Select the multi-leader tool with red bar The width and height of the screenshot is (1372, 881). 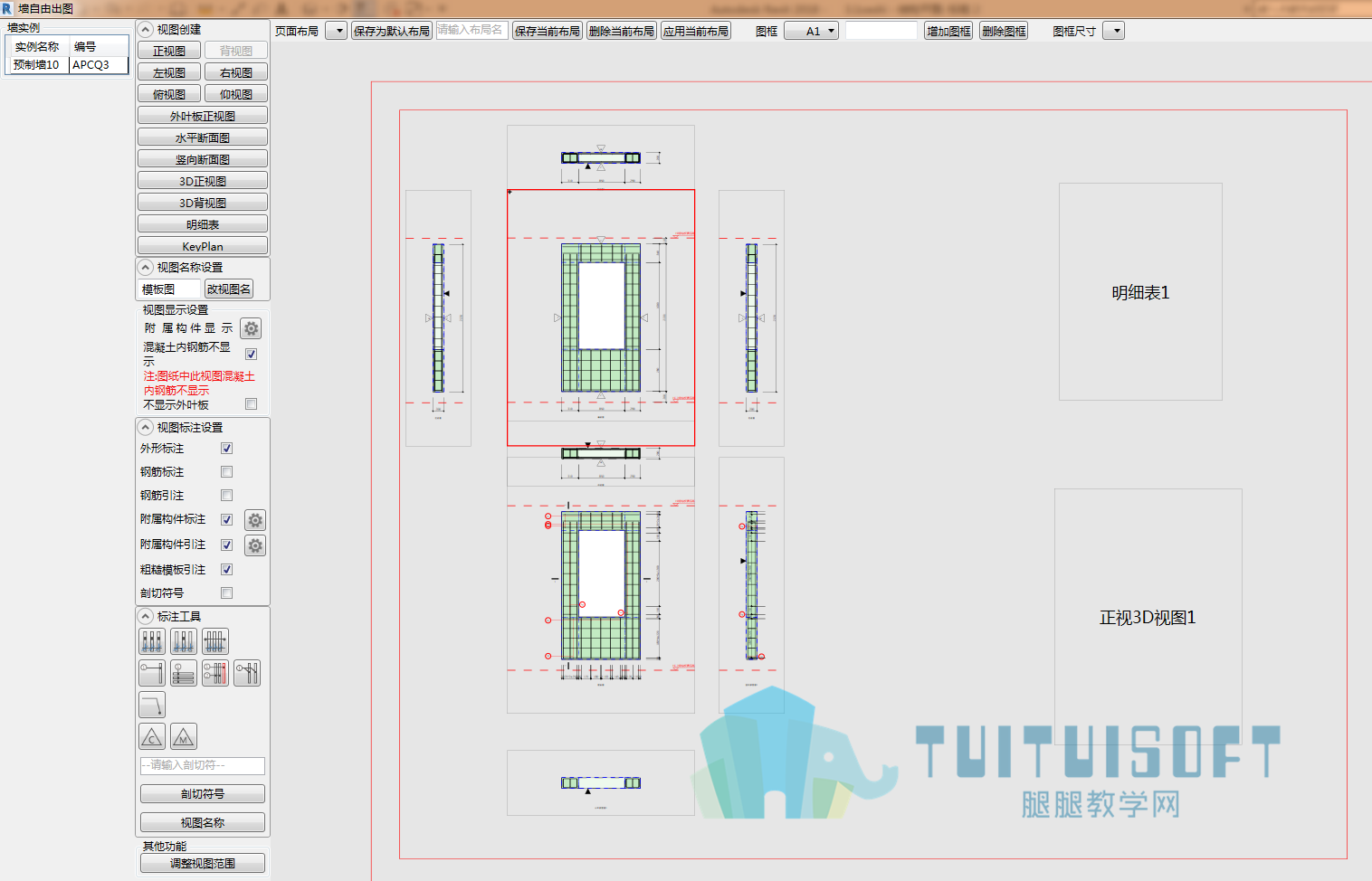coord(215,673)
